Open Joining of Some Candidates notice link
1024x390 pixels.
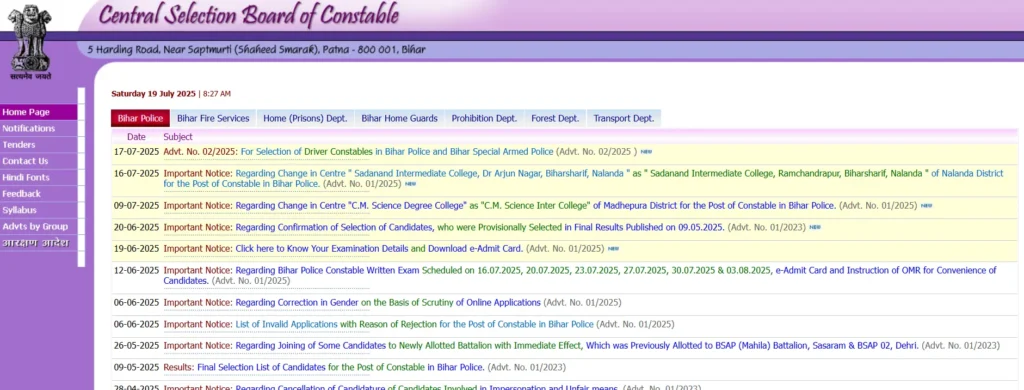(577, 346)
